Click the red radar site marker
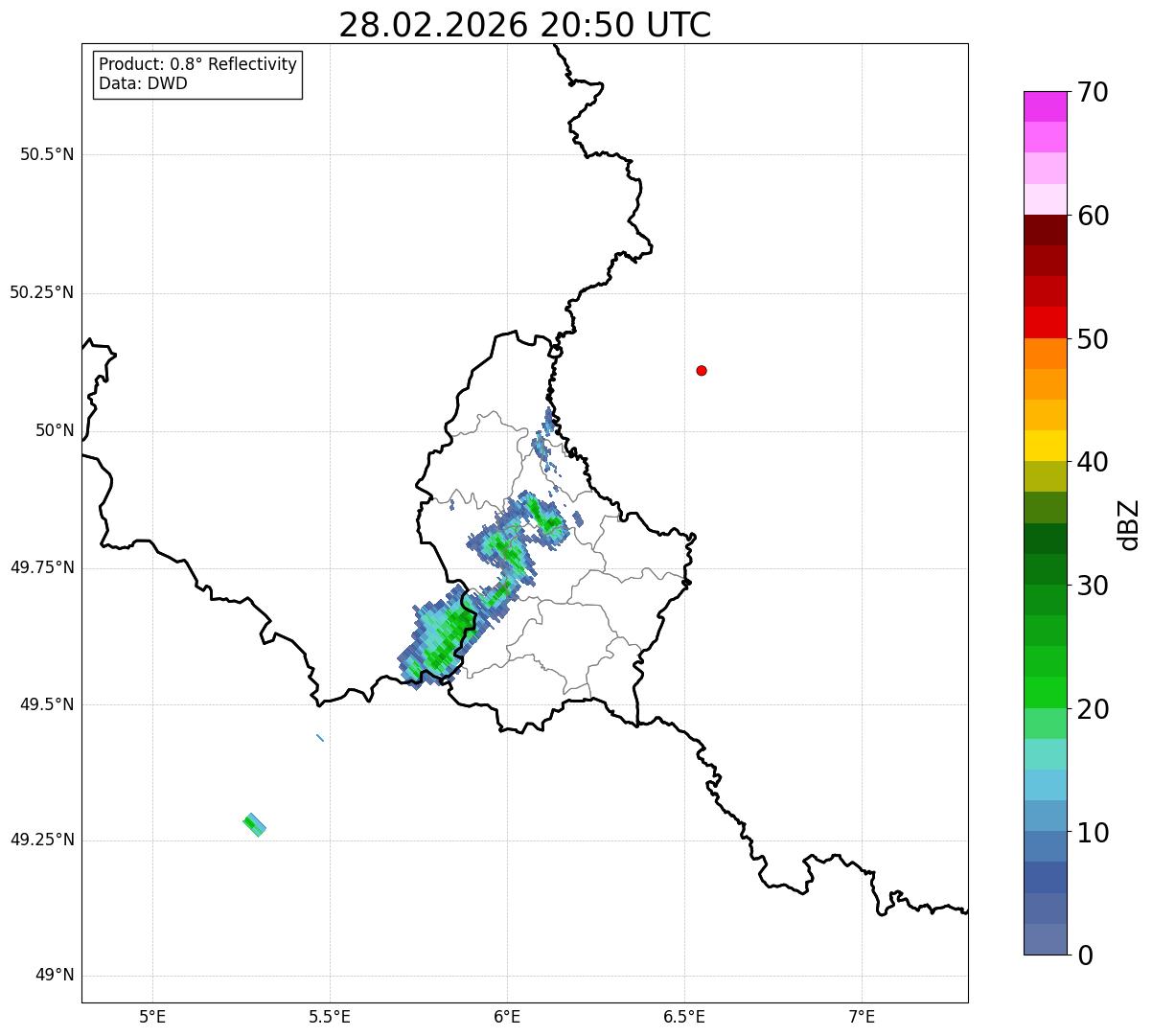 point(702,371)
